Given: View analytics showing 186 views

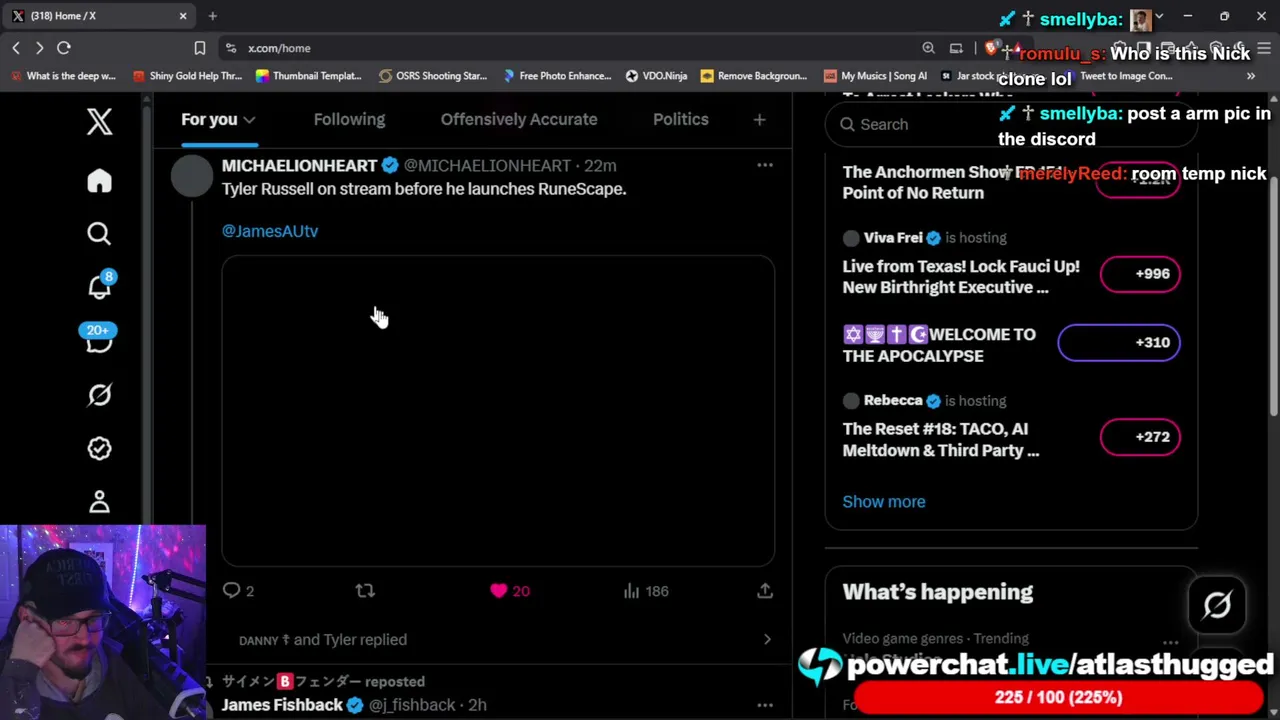Looking at the screenshot, I should [x=646, y=591].
